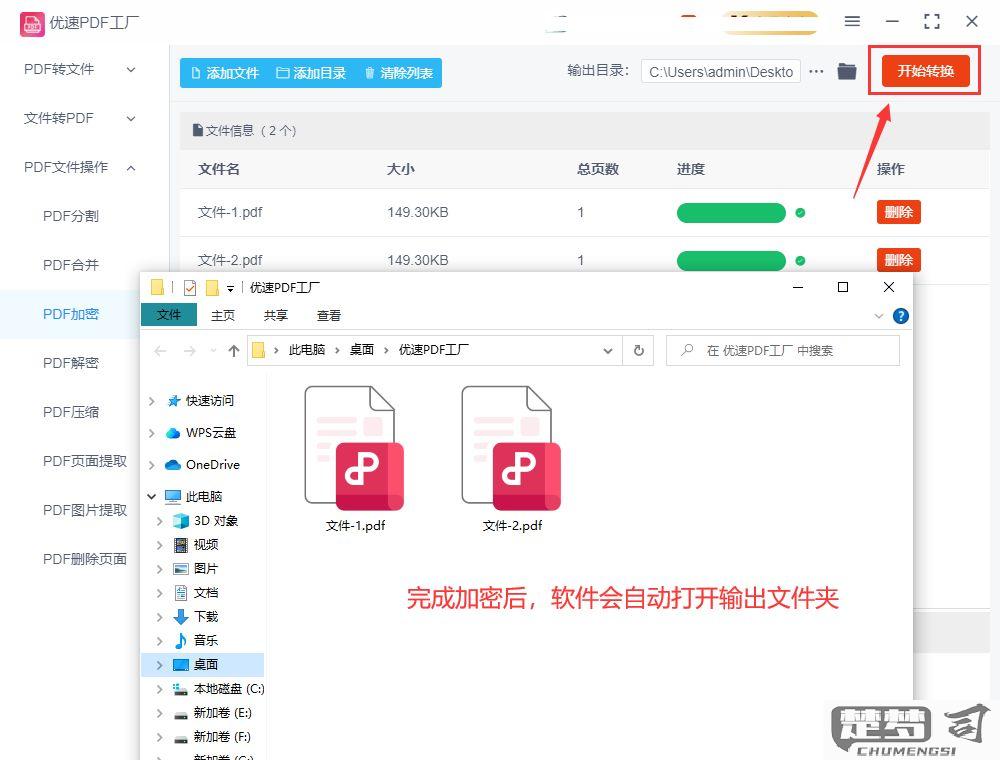Screen dimensions: 1000x760
Task: Select PDF分割 in the sidebar
Action: (71, 216)
